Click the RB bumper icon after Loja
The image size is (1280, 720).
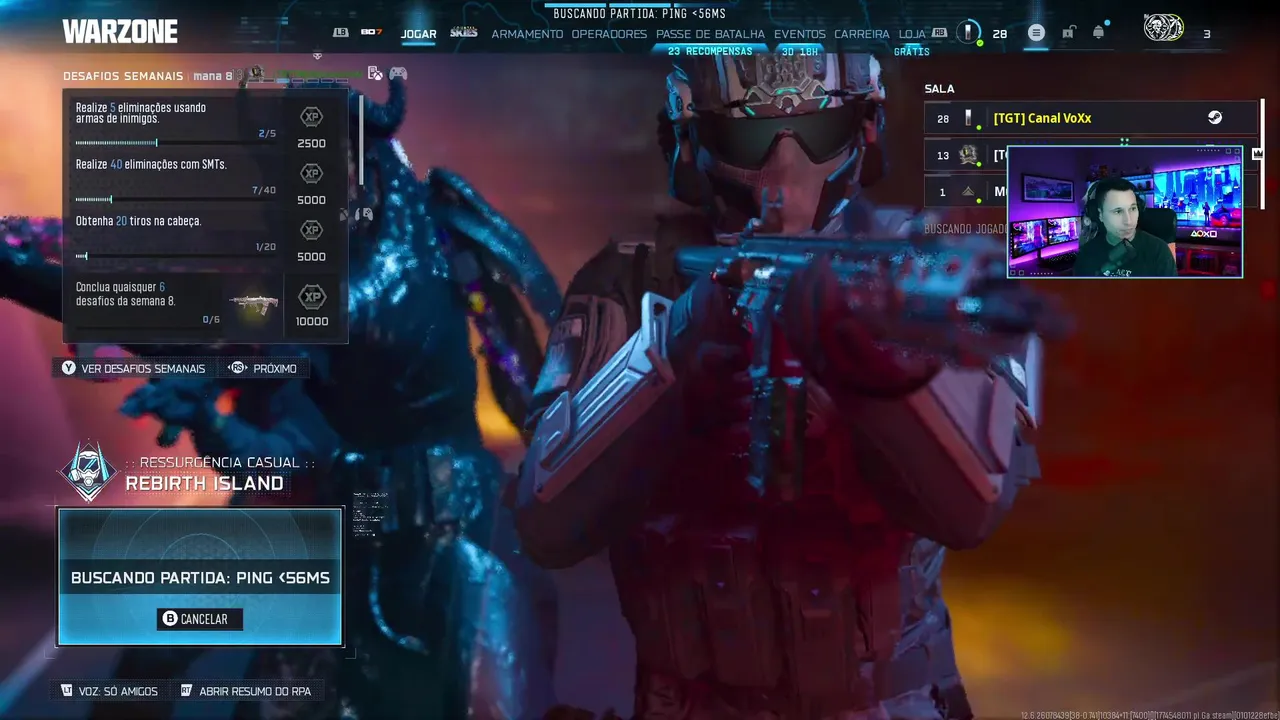click(x=939, y=33)
